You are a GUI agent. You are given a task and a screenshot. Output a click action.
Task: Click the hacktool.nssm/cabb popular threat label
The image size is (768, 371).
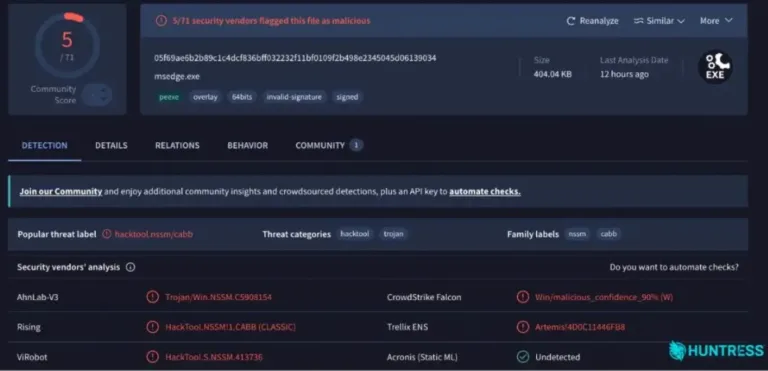pyautogui.click(x=154, y=234)
